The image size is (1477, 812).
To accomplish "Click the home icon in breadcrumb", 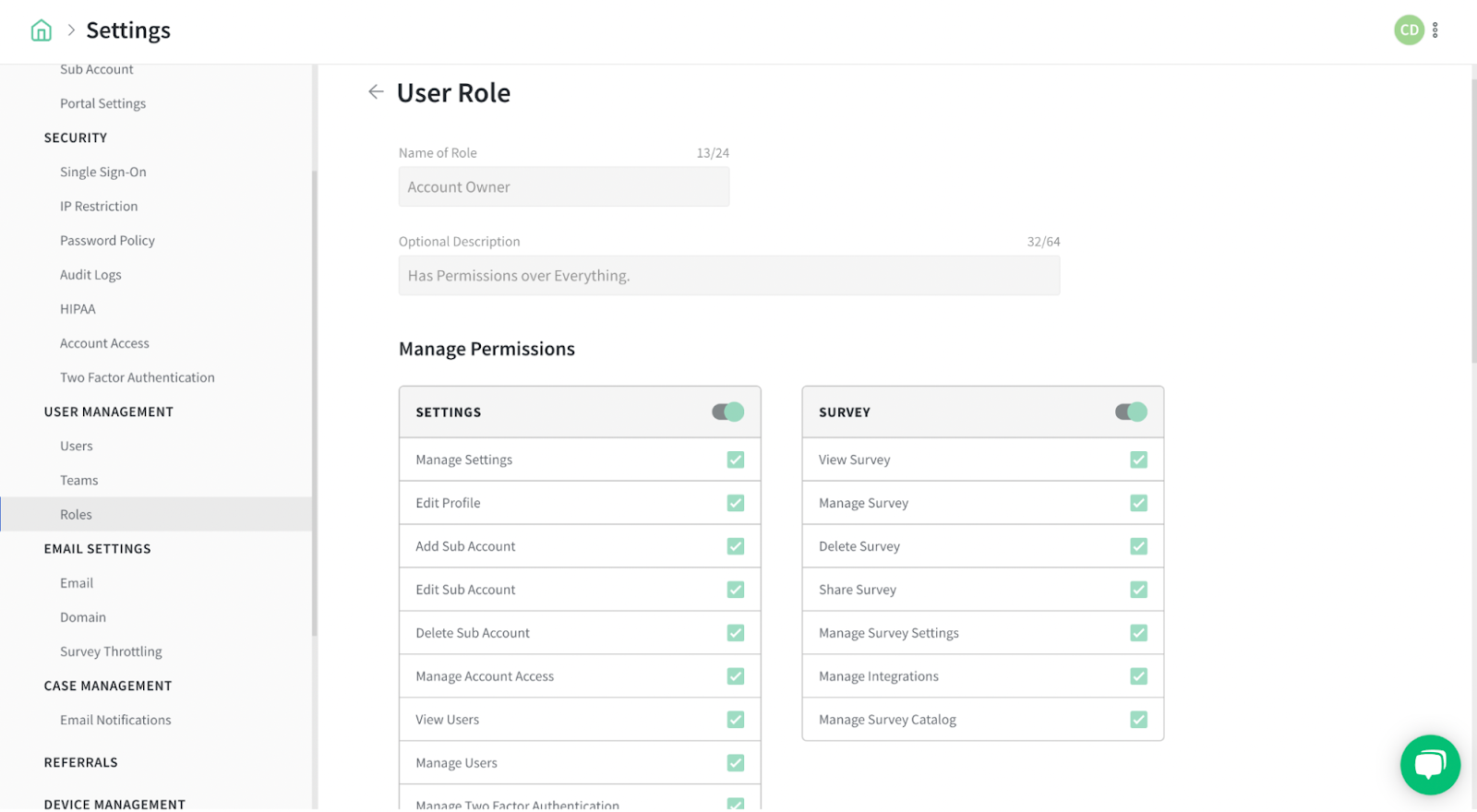I will point(42,30).
